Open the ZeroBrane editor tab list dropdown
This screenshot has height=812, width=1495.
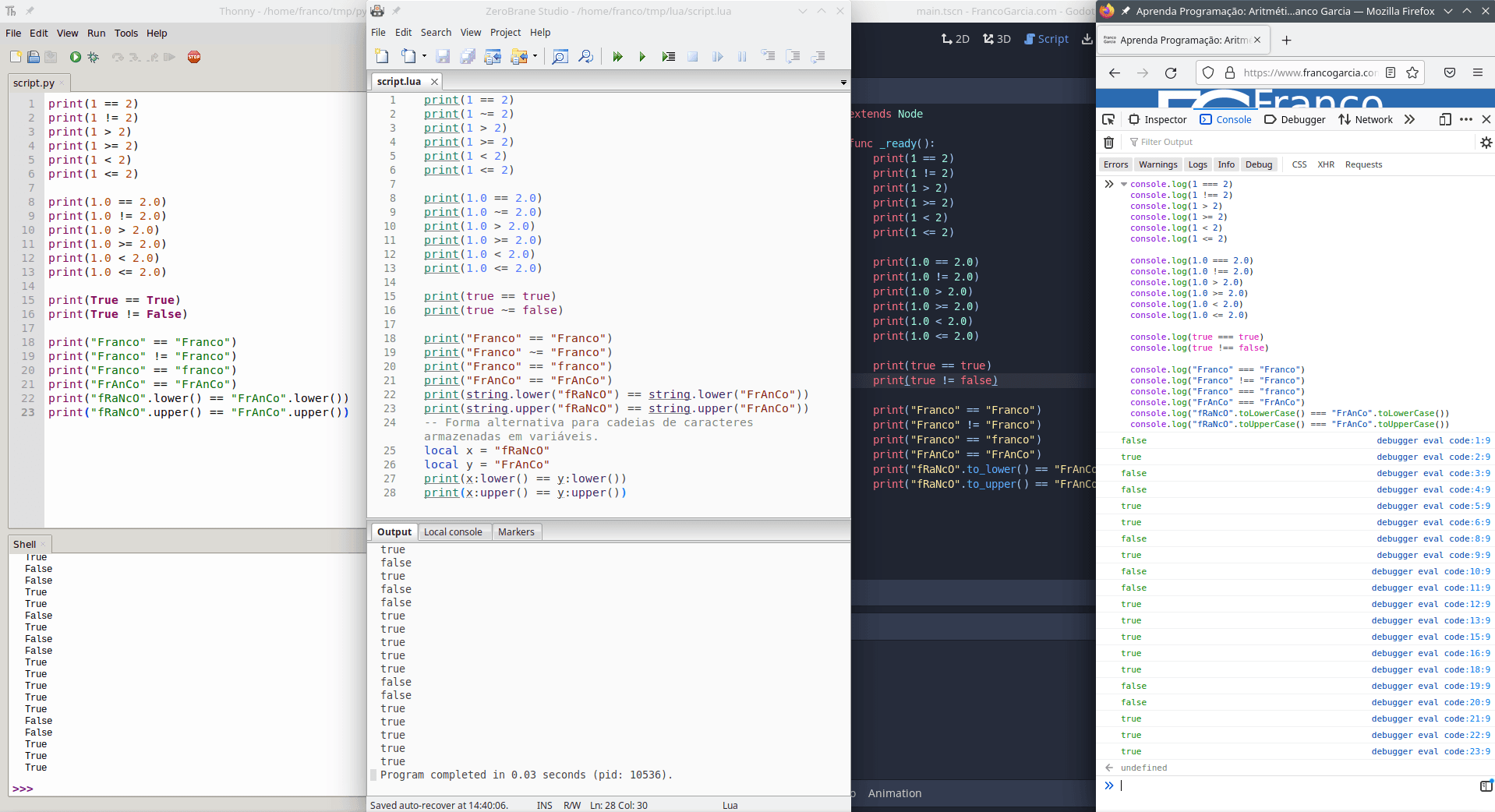843,82
